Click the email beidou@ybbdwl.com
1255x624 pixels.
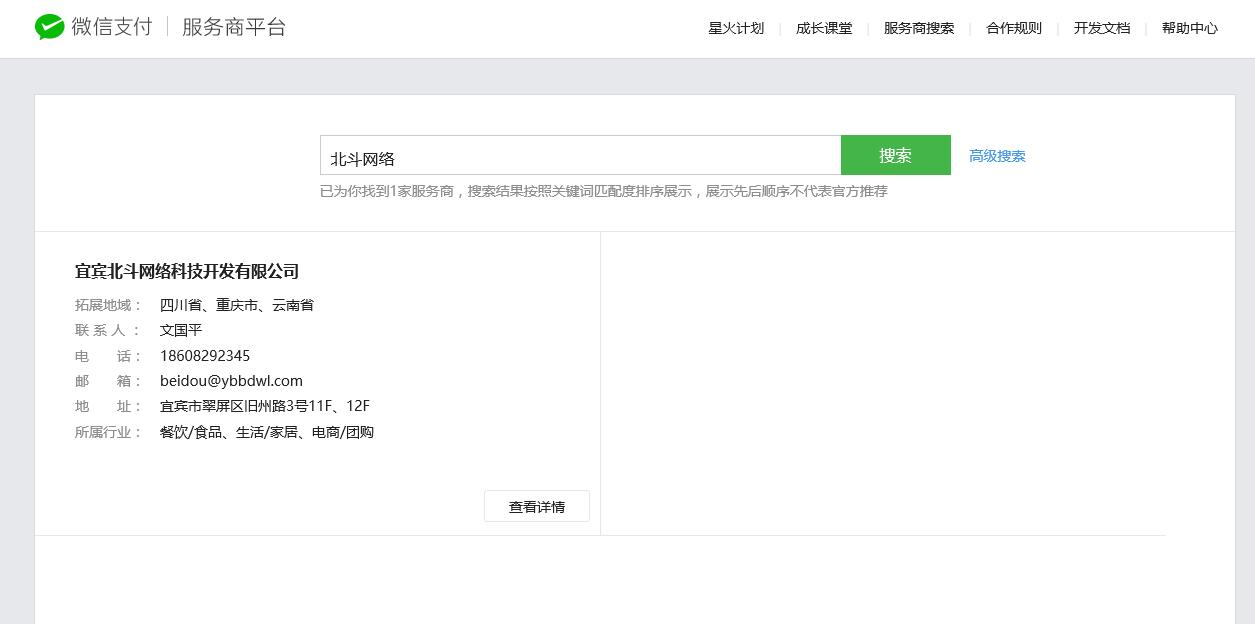(231, 380)
